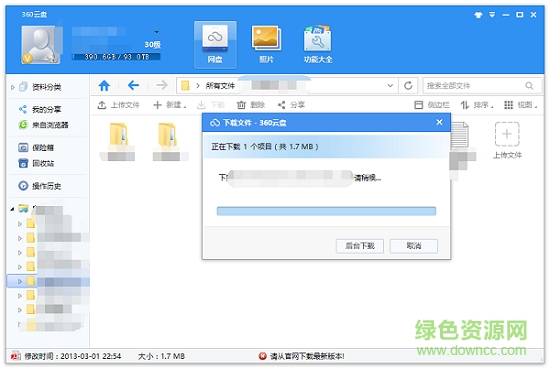Screen dimensions: 550x369
Task: Click 所有文件 in the path bar
Action: tap(220, 86)
